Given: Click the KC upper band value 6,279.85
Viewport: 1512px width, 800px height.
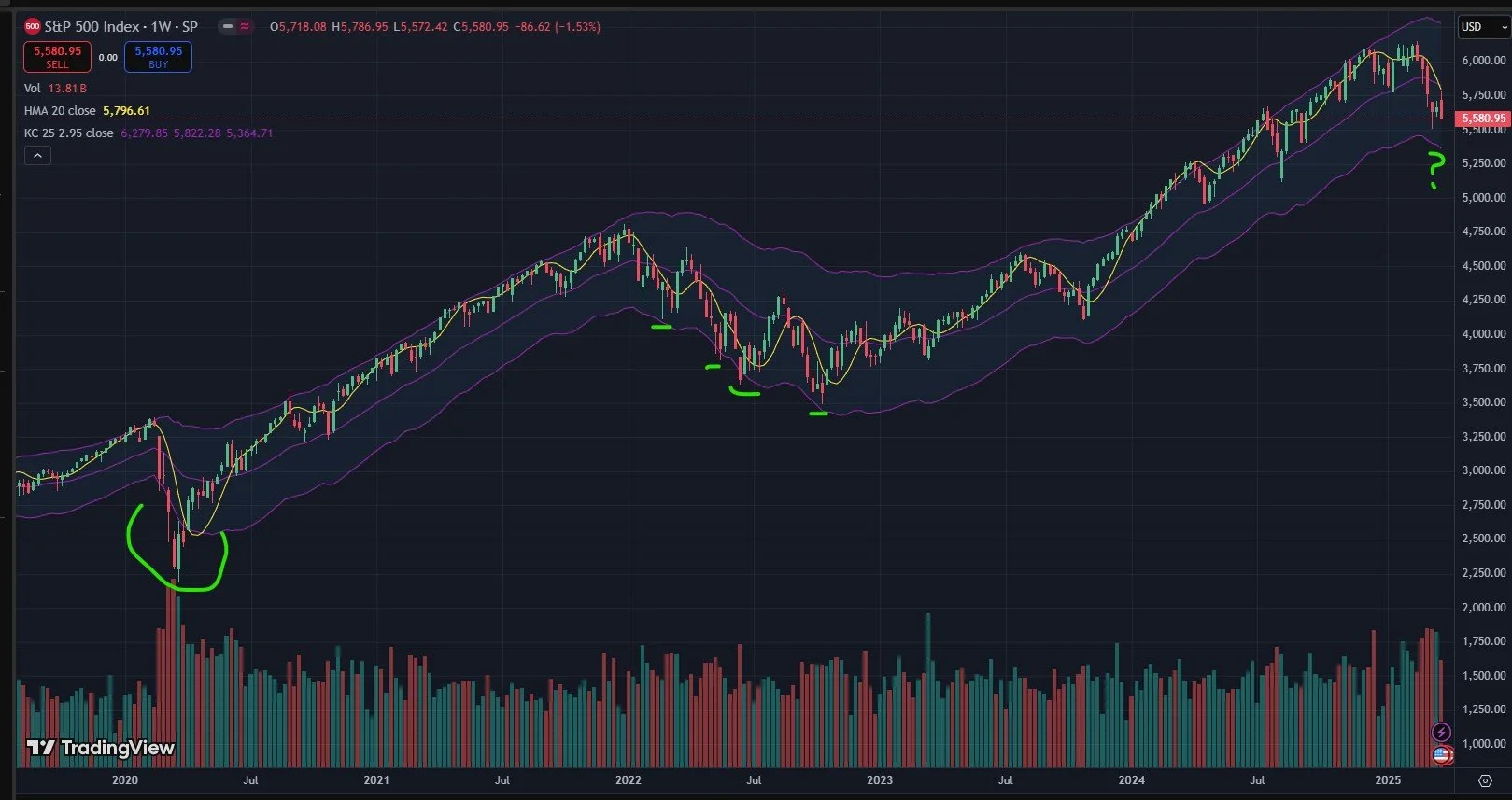Looking at the screenshot, I should [x=144, y=133].
